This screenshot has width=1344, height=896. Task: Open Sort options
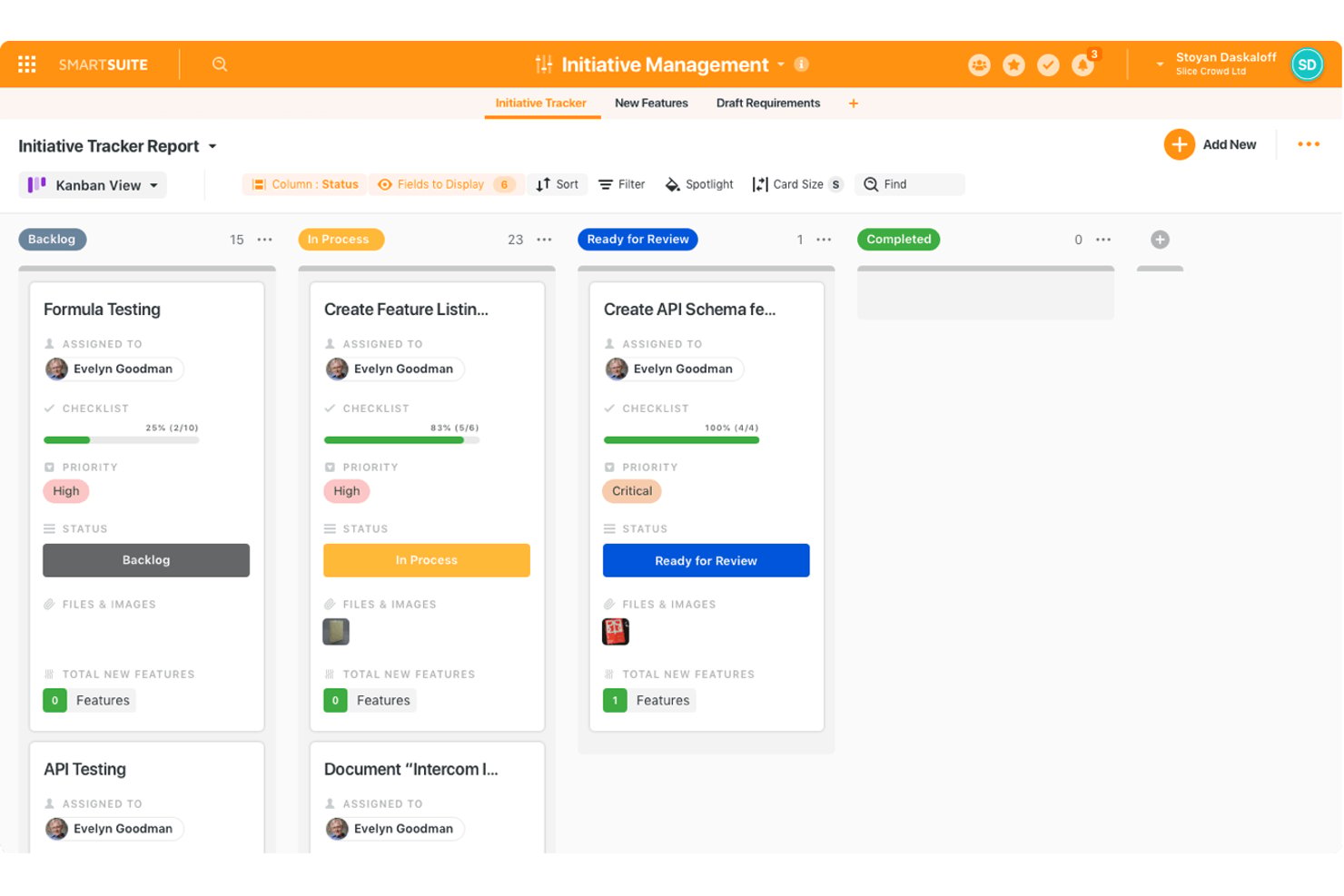coord(558,184)
